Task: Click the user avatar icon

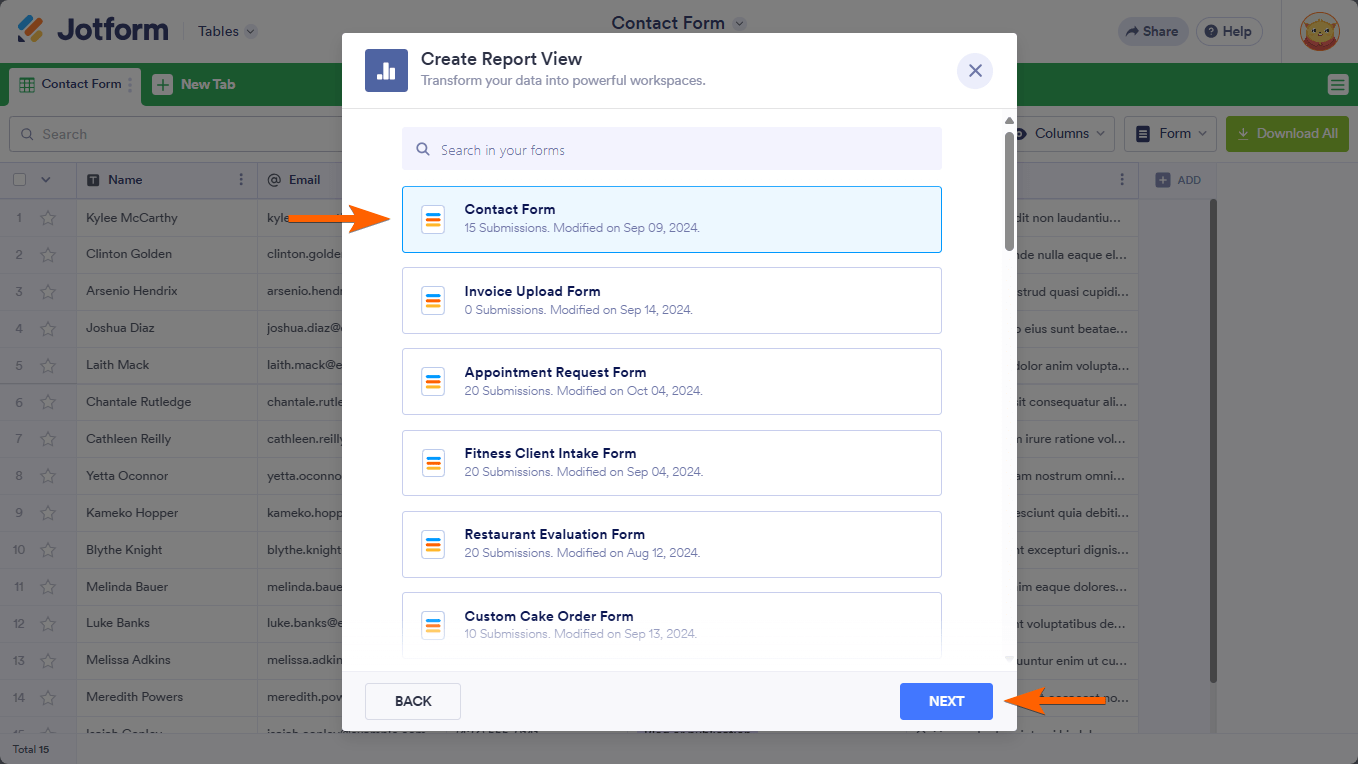Action: pyautogui.click(x=1319, y=32)
